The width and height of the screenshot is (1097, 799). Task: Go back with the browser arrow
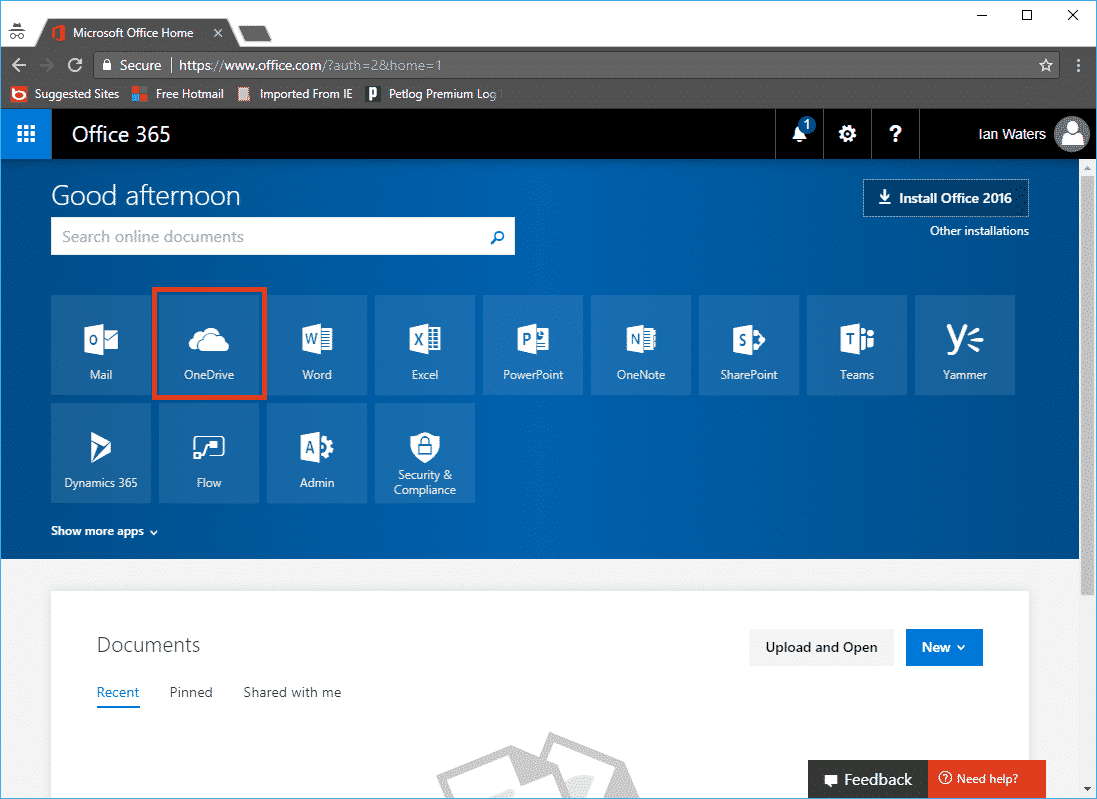tap(19, 65)
